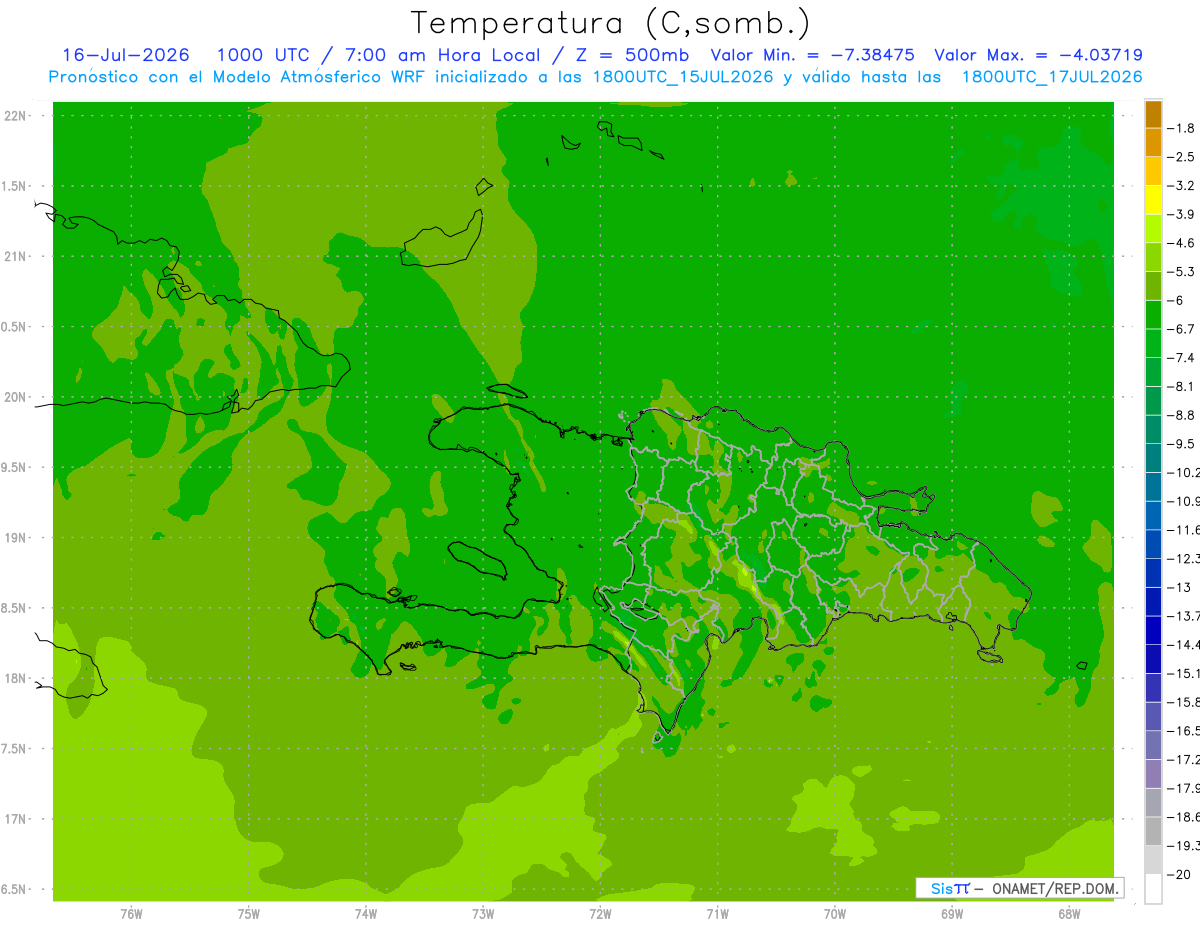Click the '72W' longitude label
The height and width of the screenshot is (927, 1200).
[x=600, y=914]
